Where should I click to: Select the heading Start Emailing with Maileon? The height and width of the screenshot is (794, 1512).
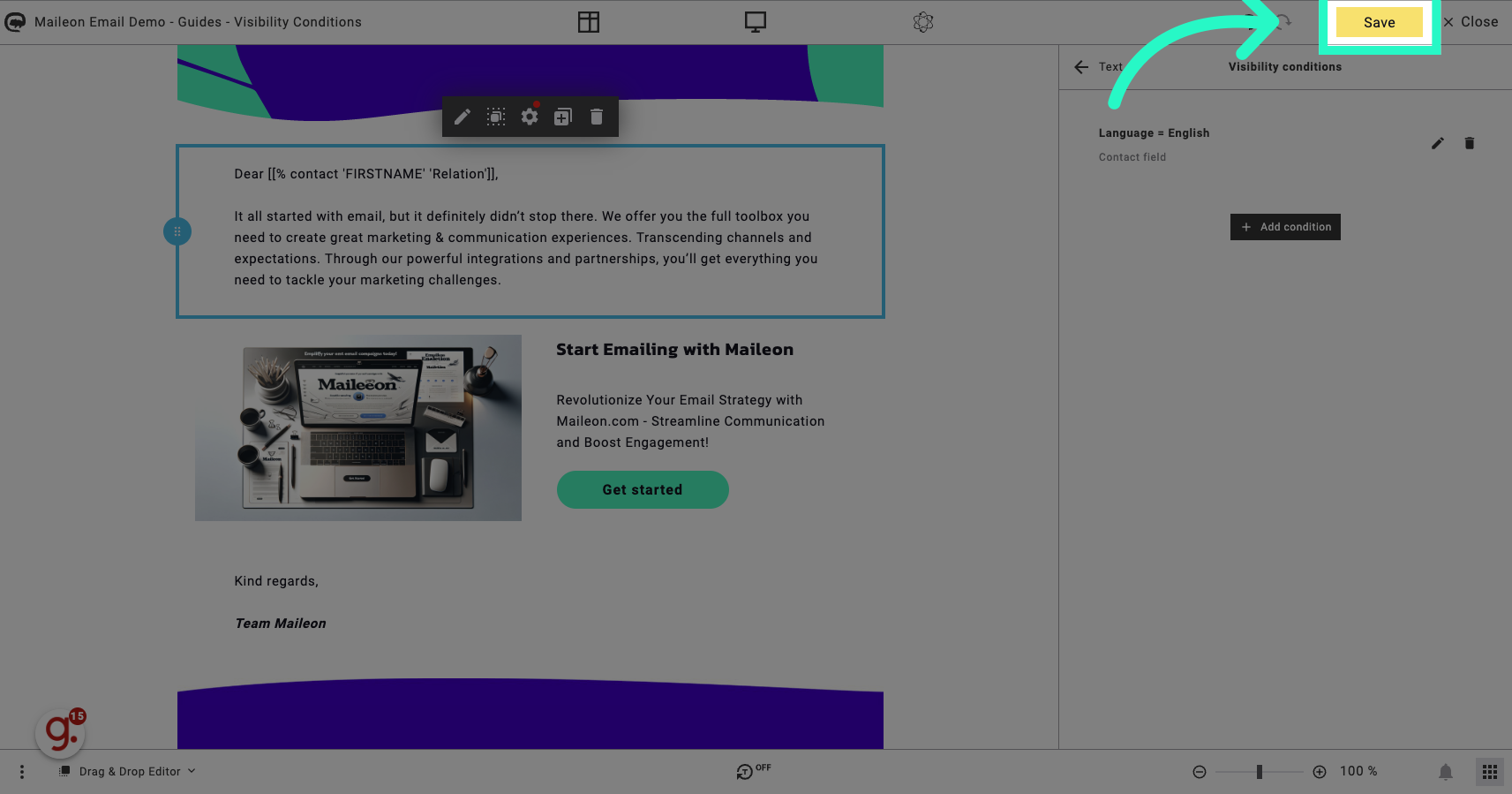(x=675, y=350)
